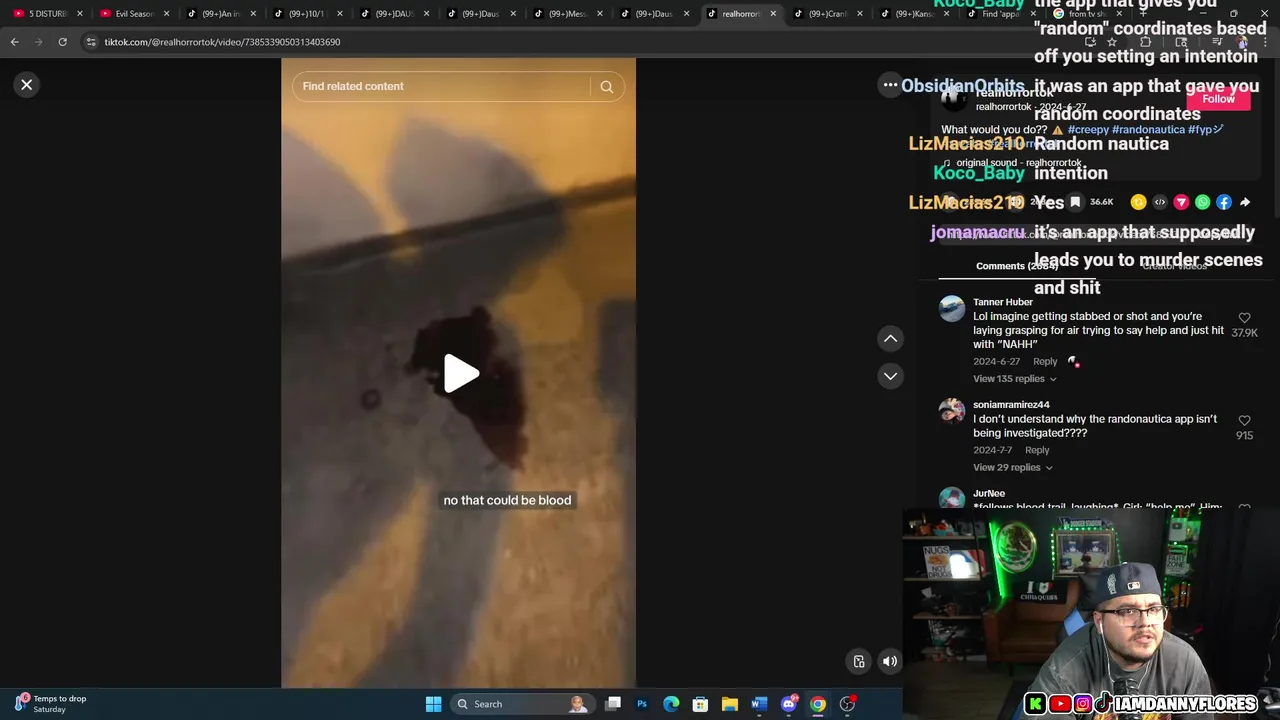Viewport: 1280px width, 720px height.
Task: Open Microsoft Edge from the taskbar
Action: [671, 704]
